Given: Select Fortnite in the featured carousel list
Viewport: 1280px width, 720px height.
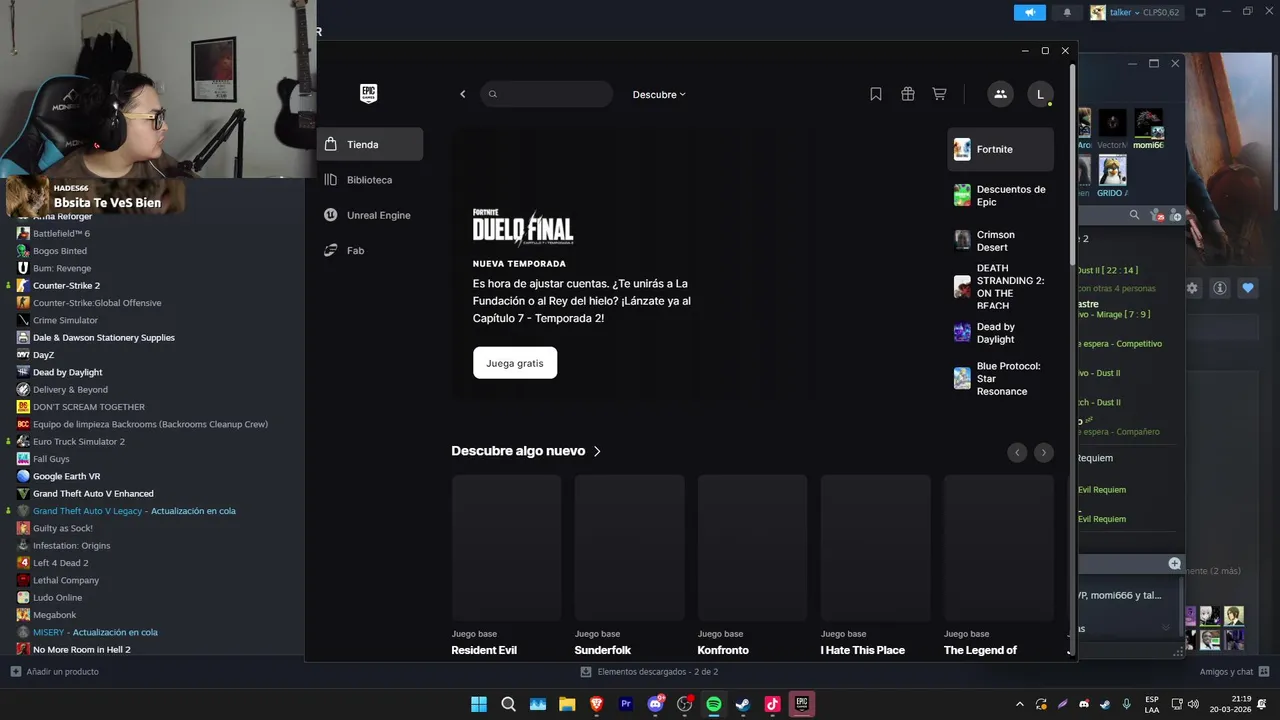Looking at the screenshot, I should click(x=1000, y=149).
